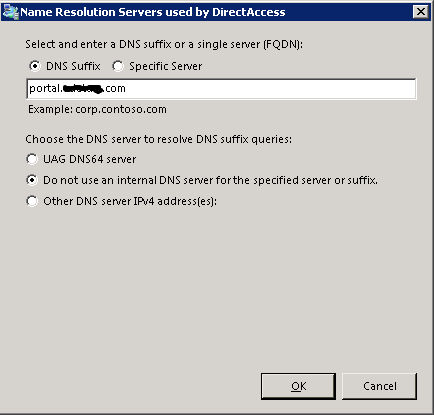Confirm settings with the OK button

(x=298, y=386)
